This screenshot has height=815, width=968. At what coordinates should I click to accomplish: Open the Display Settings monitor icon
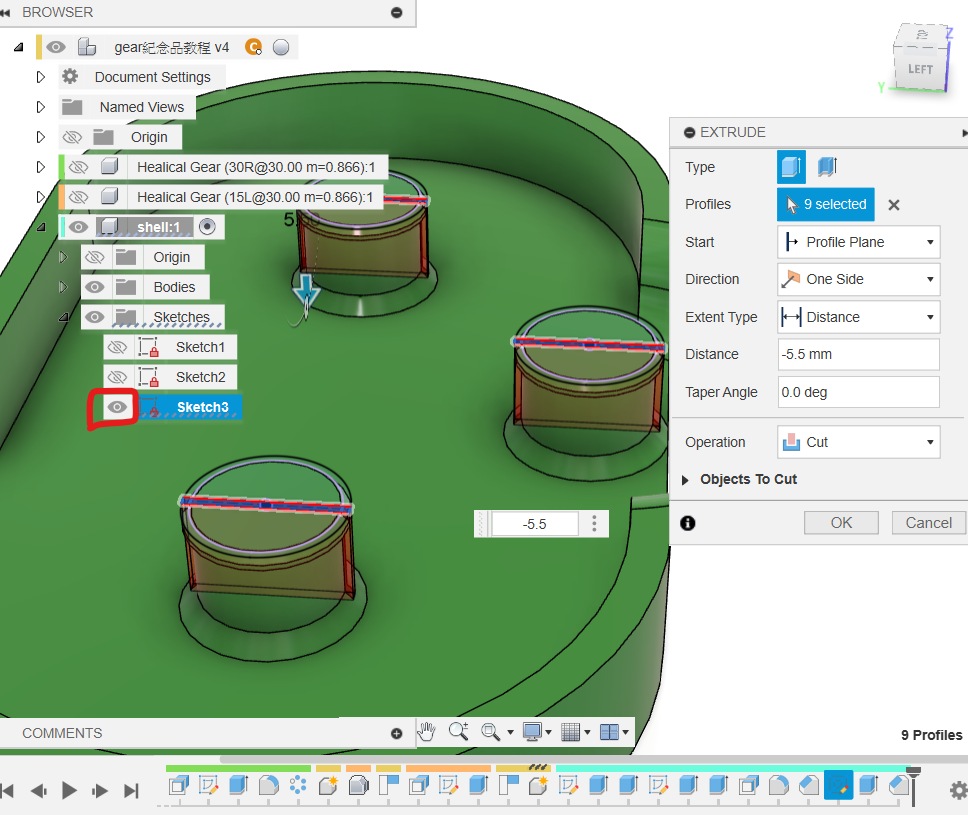[532, 732]
